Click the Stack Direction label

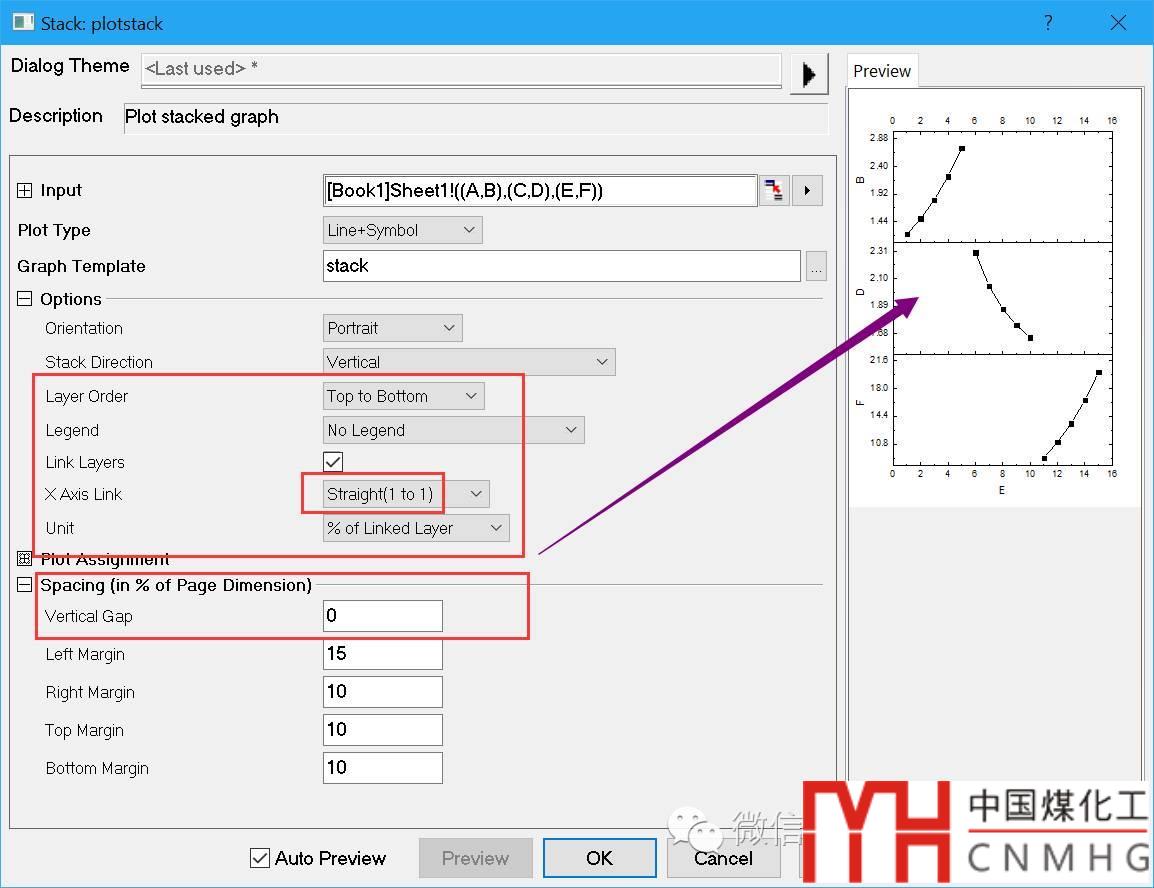point(99,362)
